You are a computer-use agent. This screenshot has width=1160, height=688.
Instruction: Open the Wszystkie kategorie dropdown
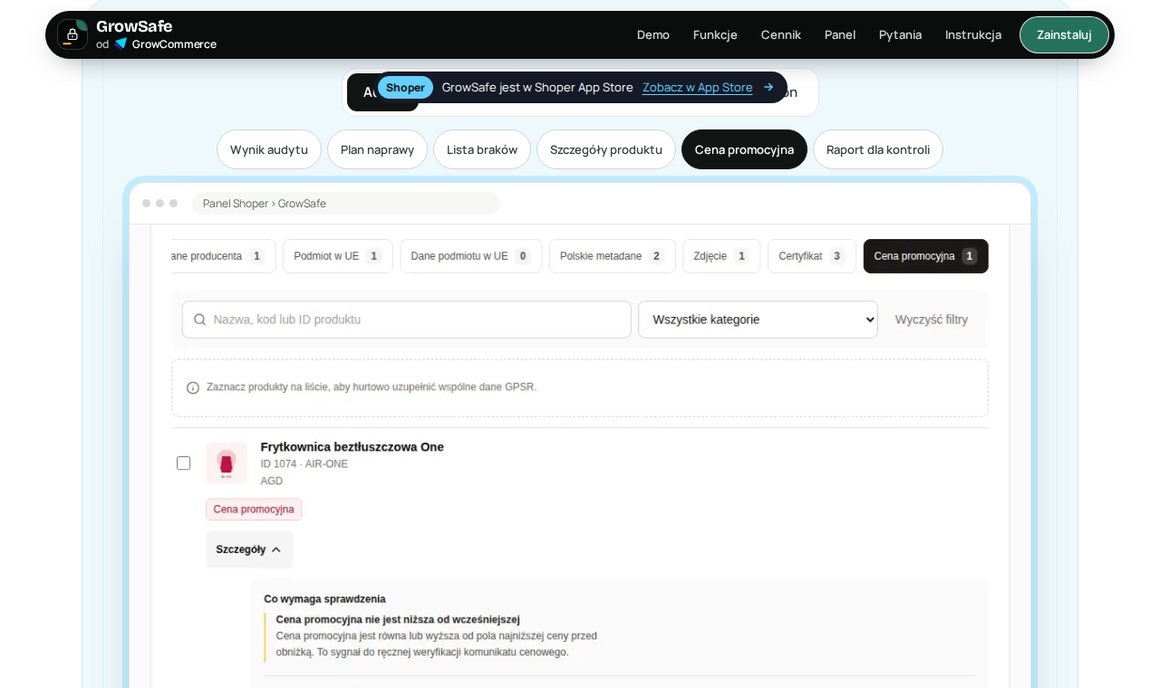point(758,320)
